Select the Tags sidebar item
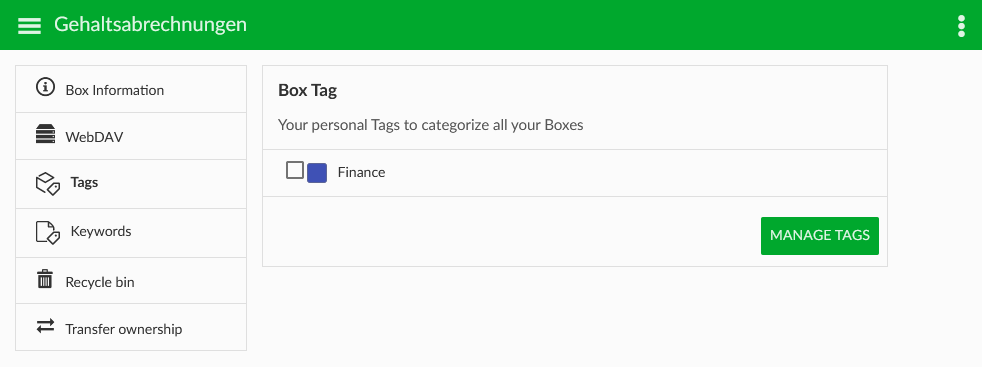This screenshot has width=982, height=367. (131, 184)
